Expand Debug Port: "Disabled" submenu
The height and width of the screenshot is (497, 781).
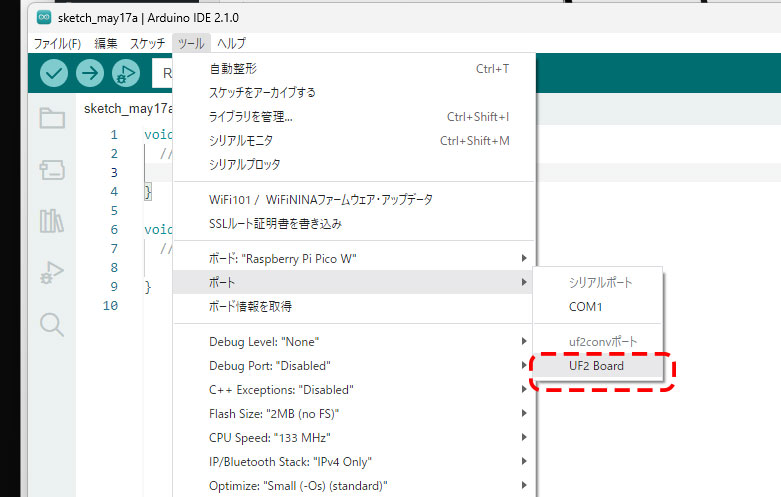pos(354,366)
